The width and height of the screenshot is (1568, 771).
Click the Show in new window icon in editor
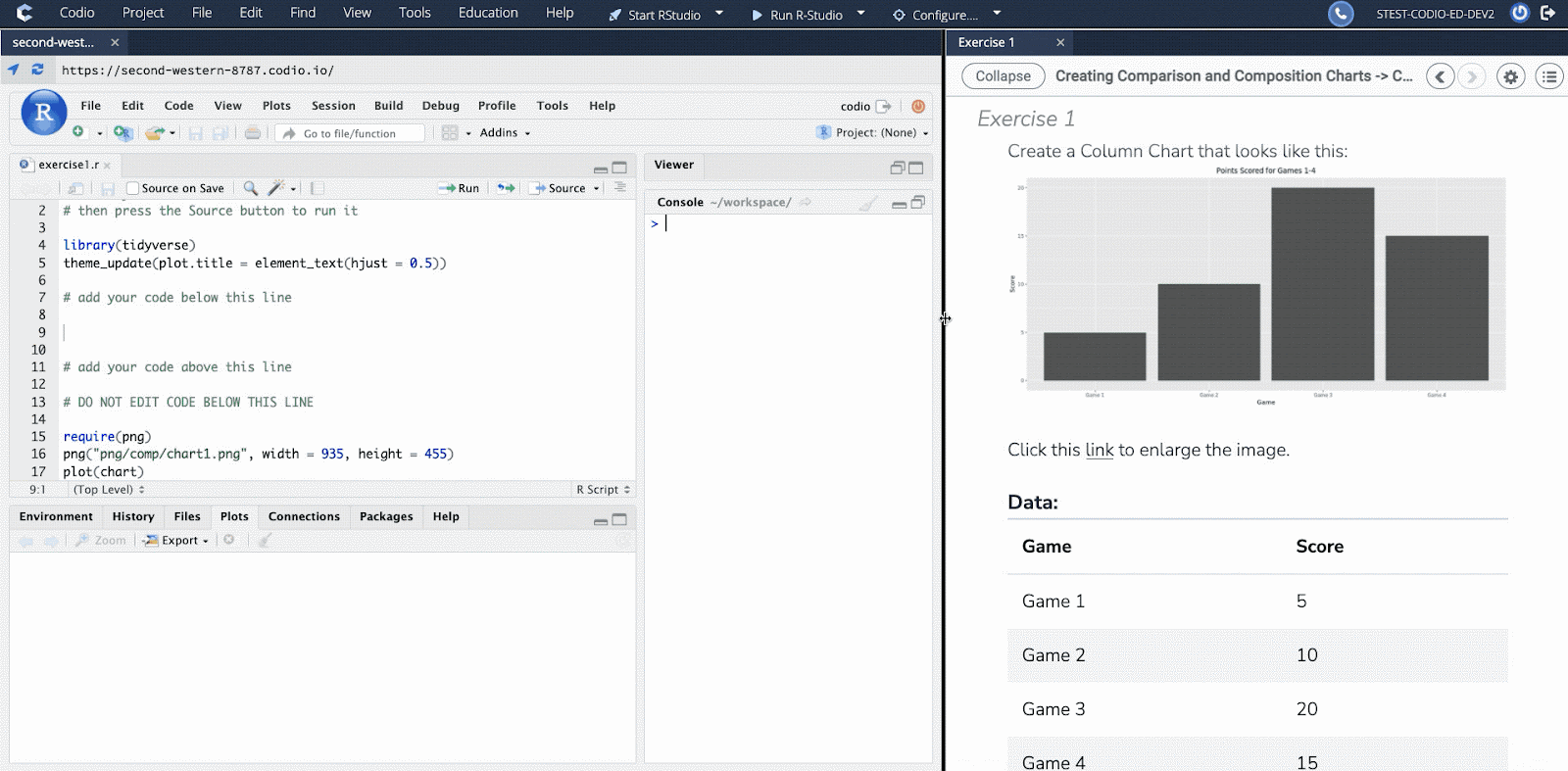coord(75,188)
